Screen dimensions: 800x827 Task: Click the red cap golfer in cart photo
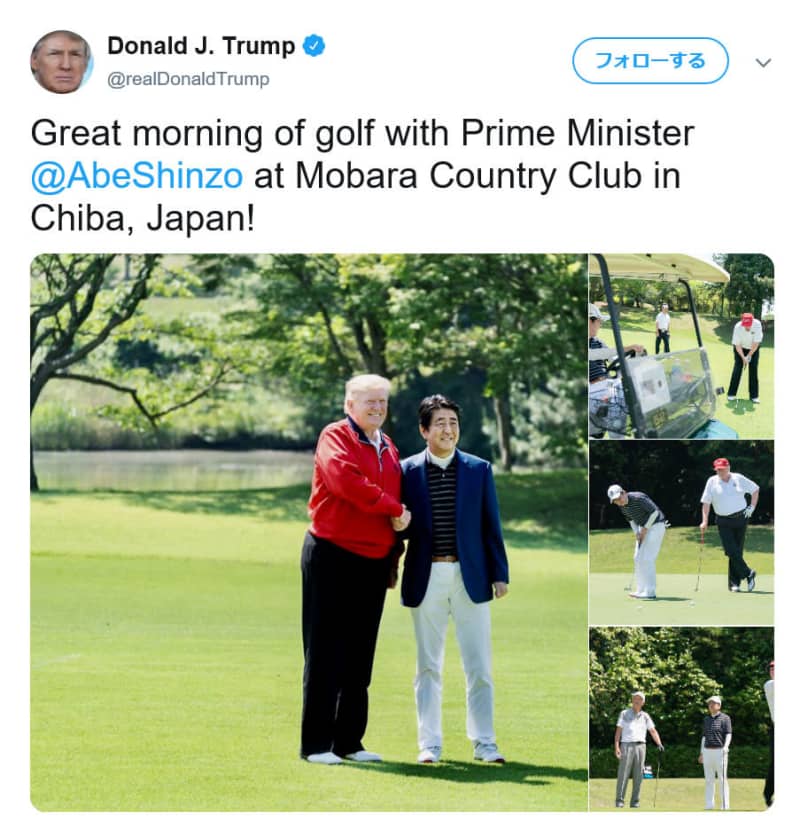(746, 357)
